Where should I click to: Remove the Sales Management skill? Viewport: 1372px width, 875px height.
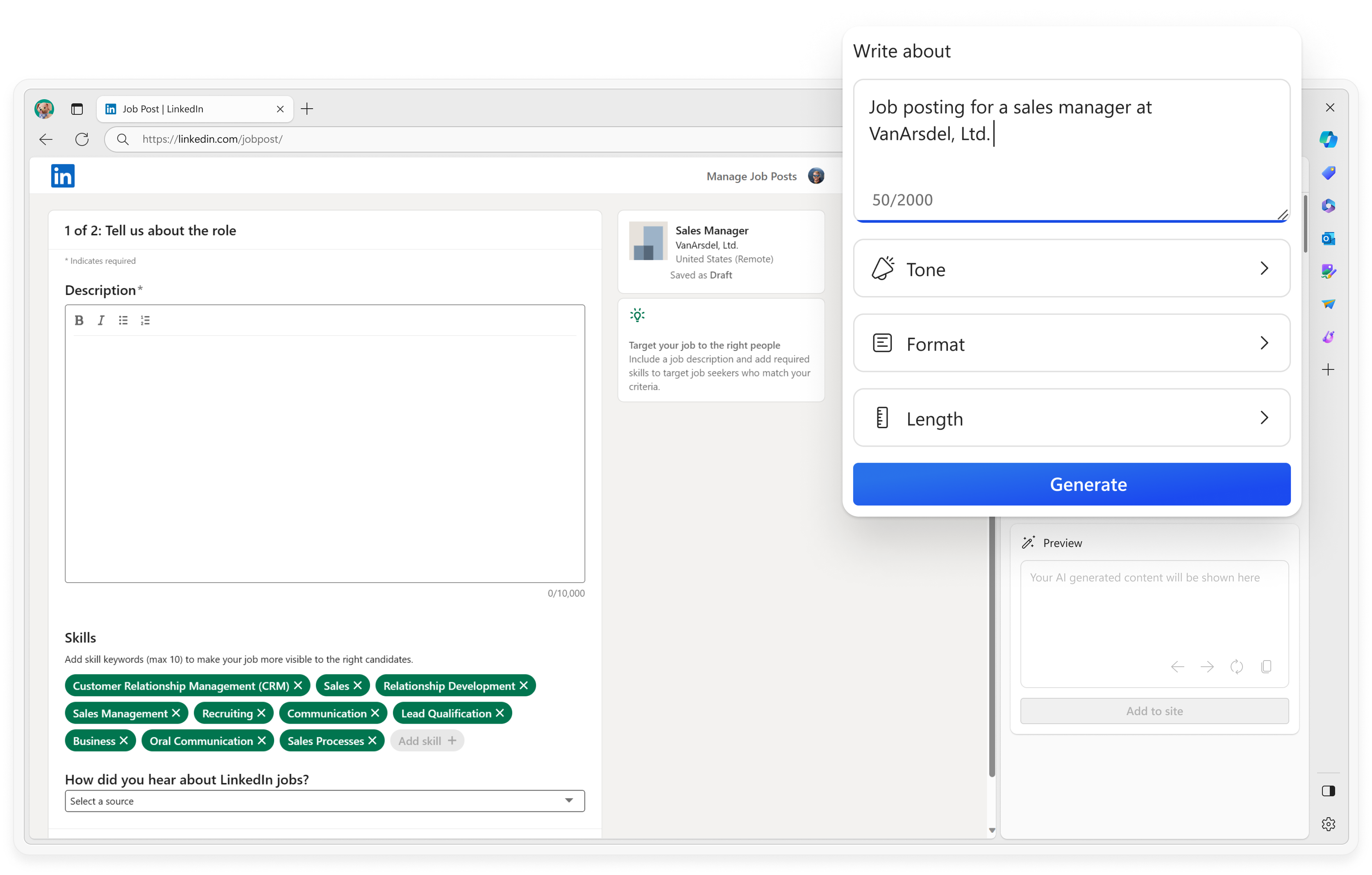click(176, 713)
